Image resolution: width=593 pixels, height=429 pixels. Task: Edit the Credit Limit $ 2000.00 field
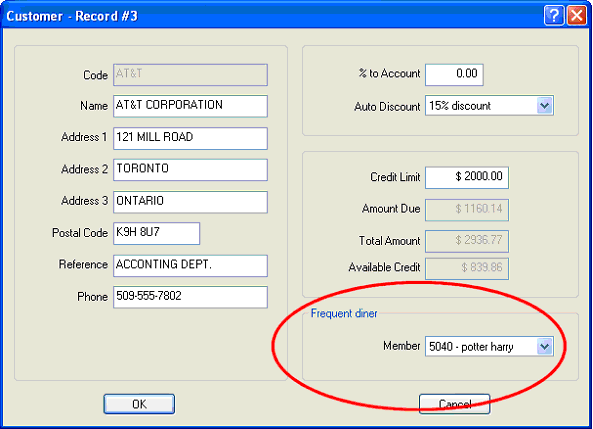467,177
